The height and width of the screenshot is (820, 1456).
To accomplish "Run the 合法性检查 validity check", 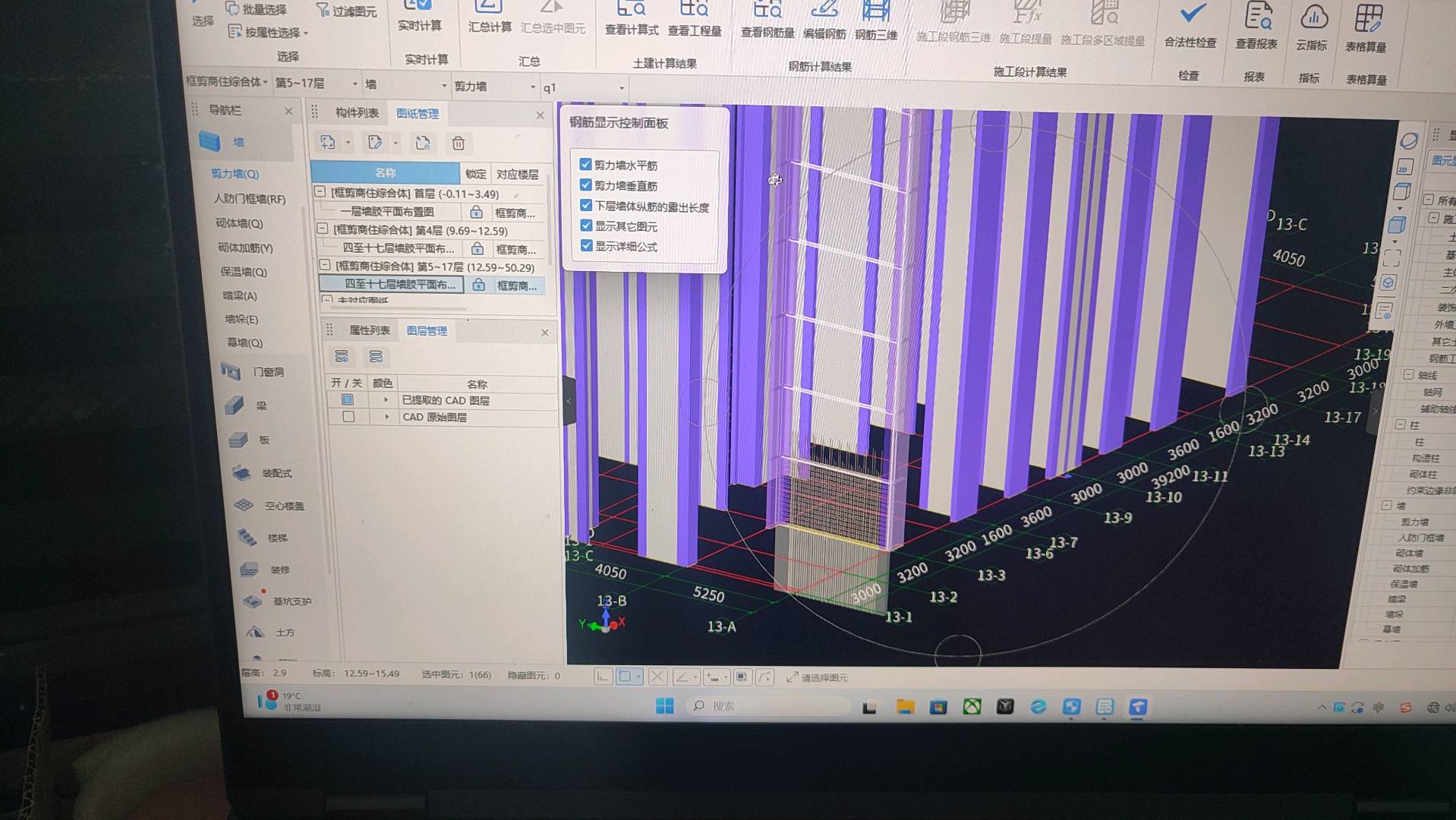I will click(1190, 27).
